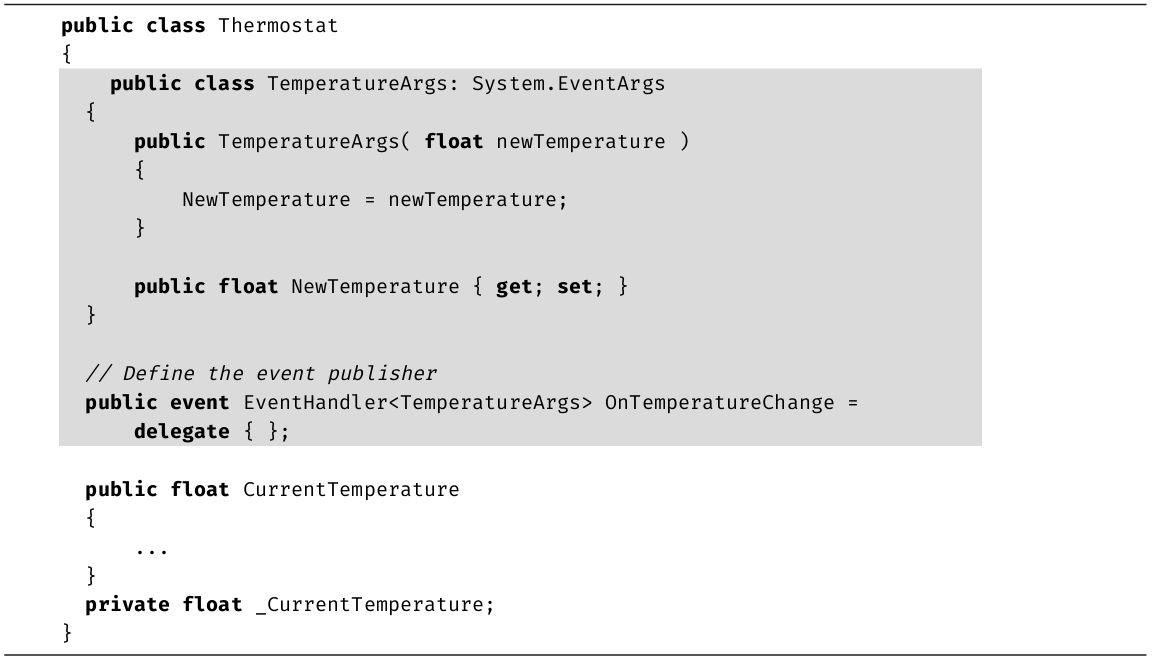Click the float keyword in constructor parameters
The image size is (1152, 658).
[453, 142]
